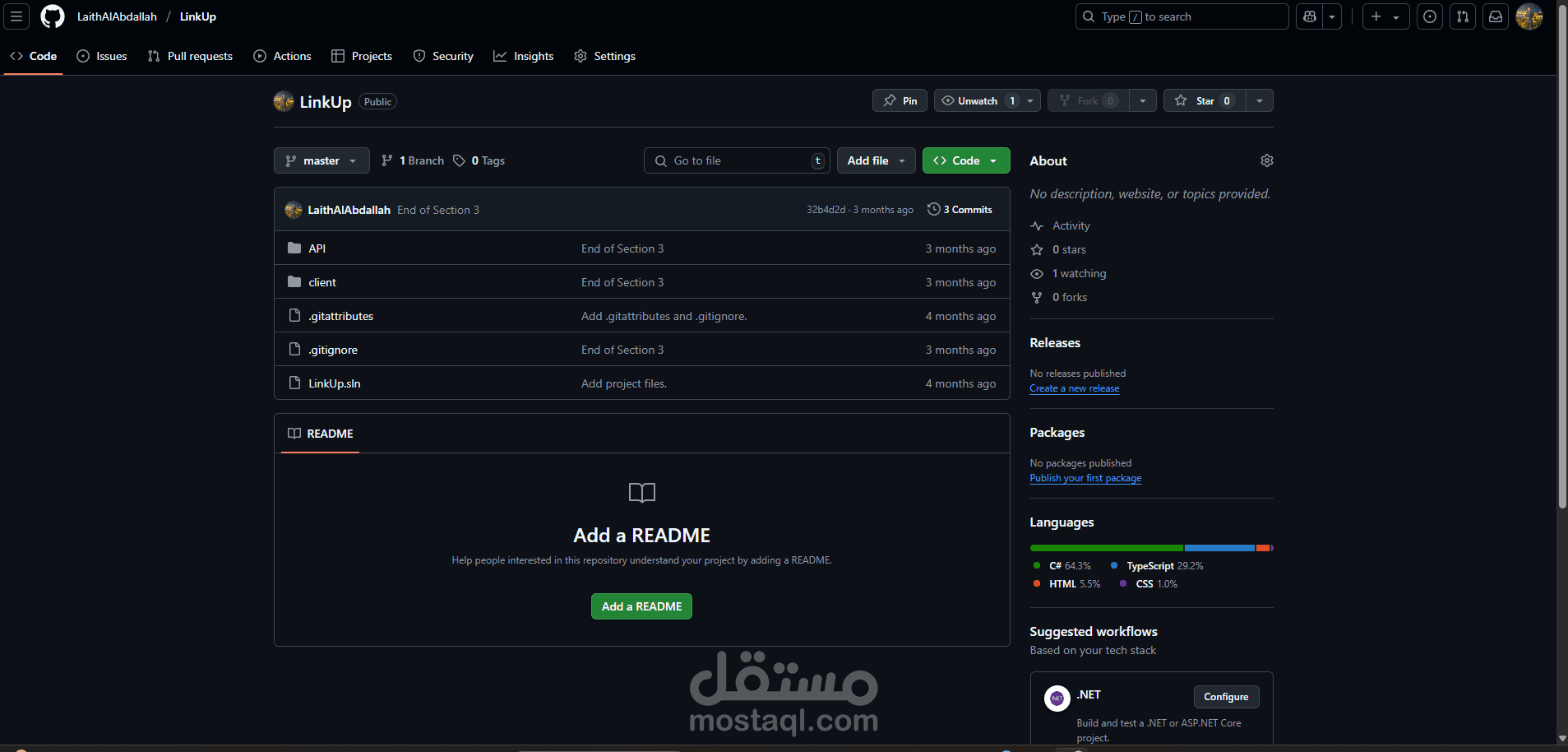1568x752 pixels.
Task: Click the .NET workflow logo icon
Action: [1057, 699]
